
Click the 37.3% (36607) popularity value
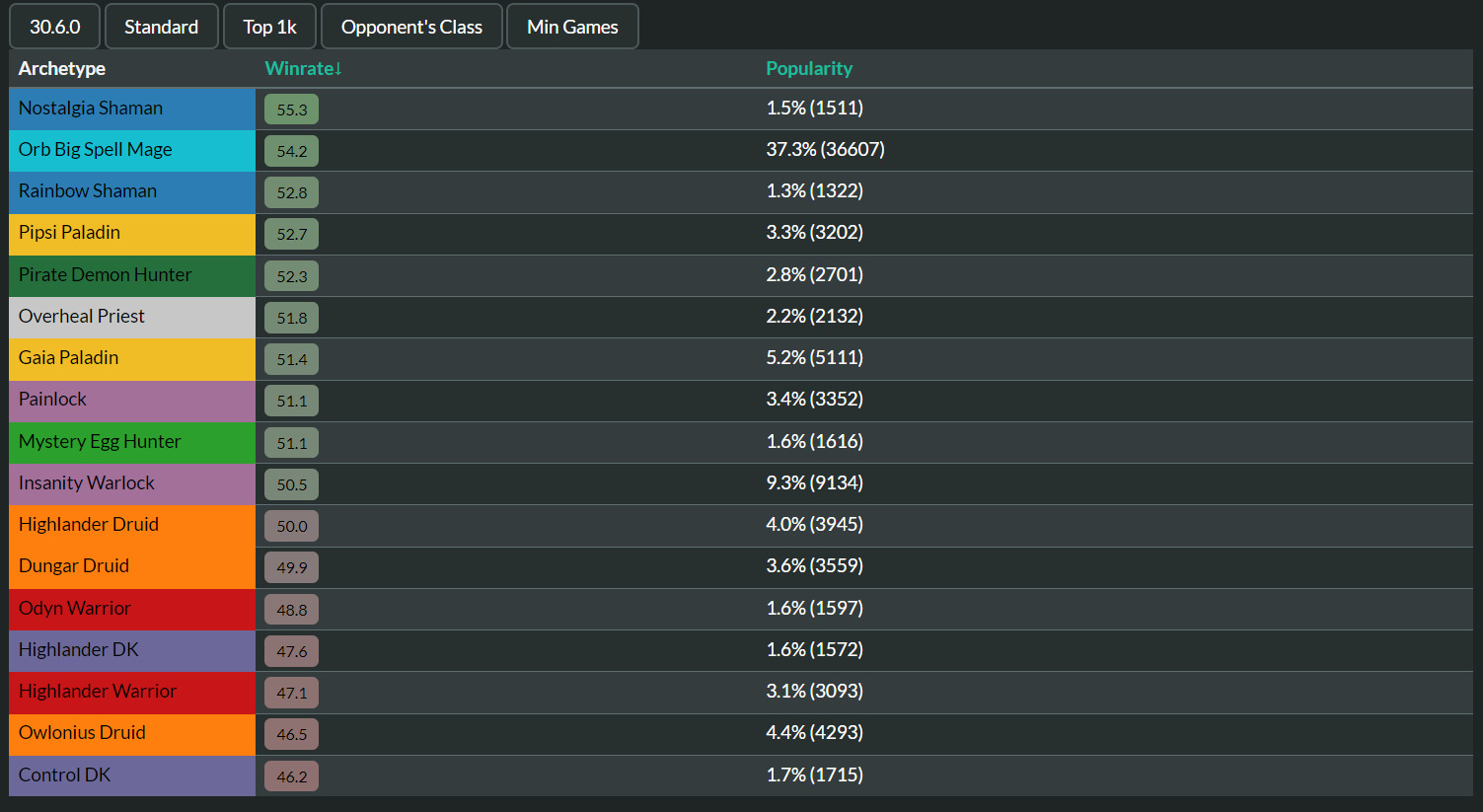coord(826,149)
